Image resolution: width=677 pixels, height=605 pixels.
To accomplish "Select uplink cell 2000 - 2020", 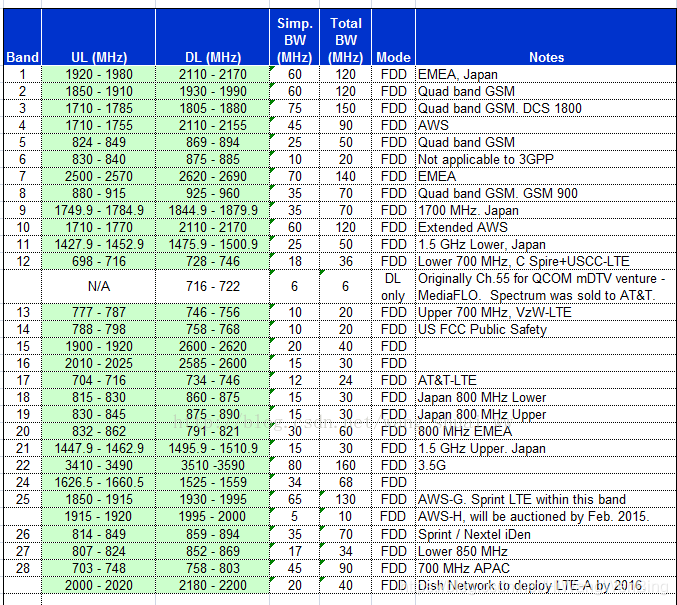I will click(98, 585).
